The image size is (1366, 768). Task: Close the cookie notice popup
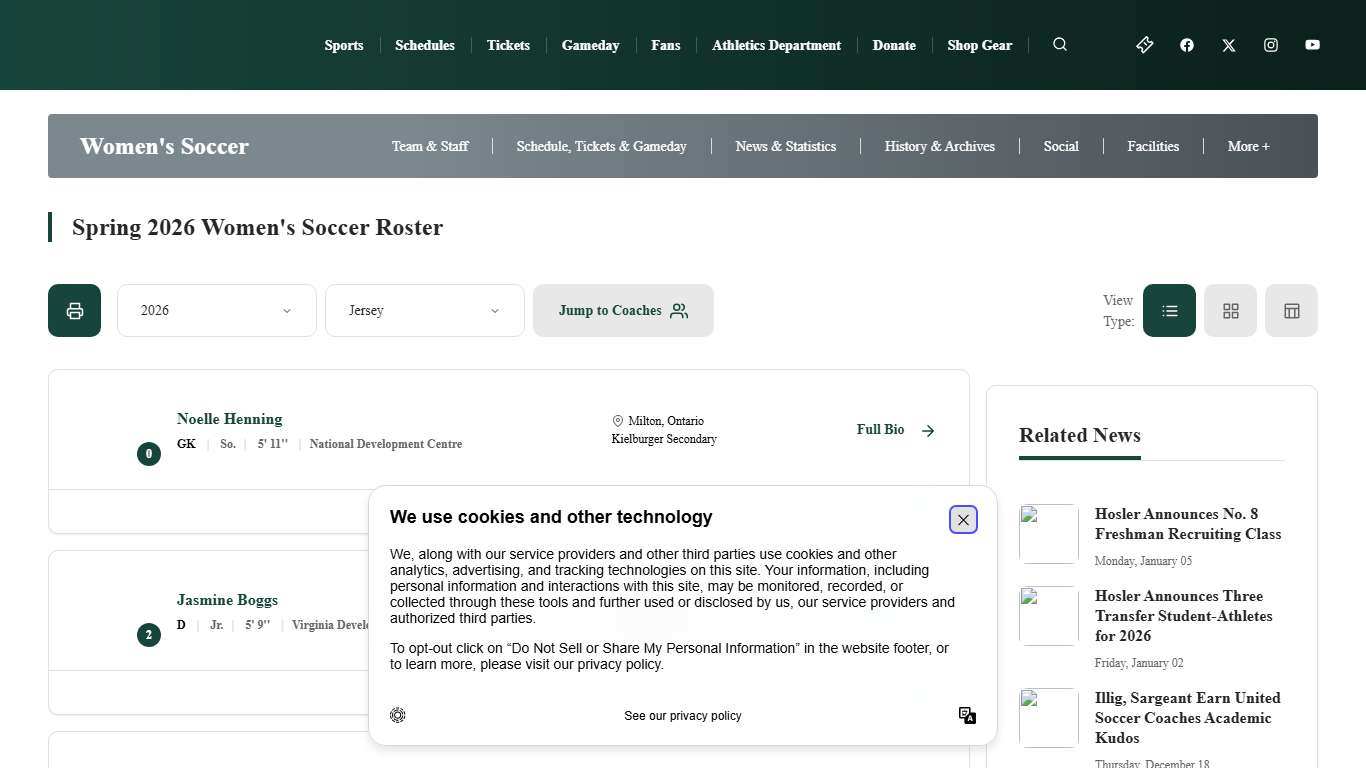pos(963,520)
